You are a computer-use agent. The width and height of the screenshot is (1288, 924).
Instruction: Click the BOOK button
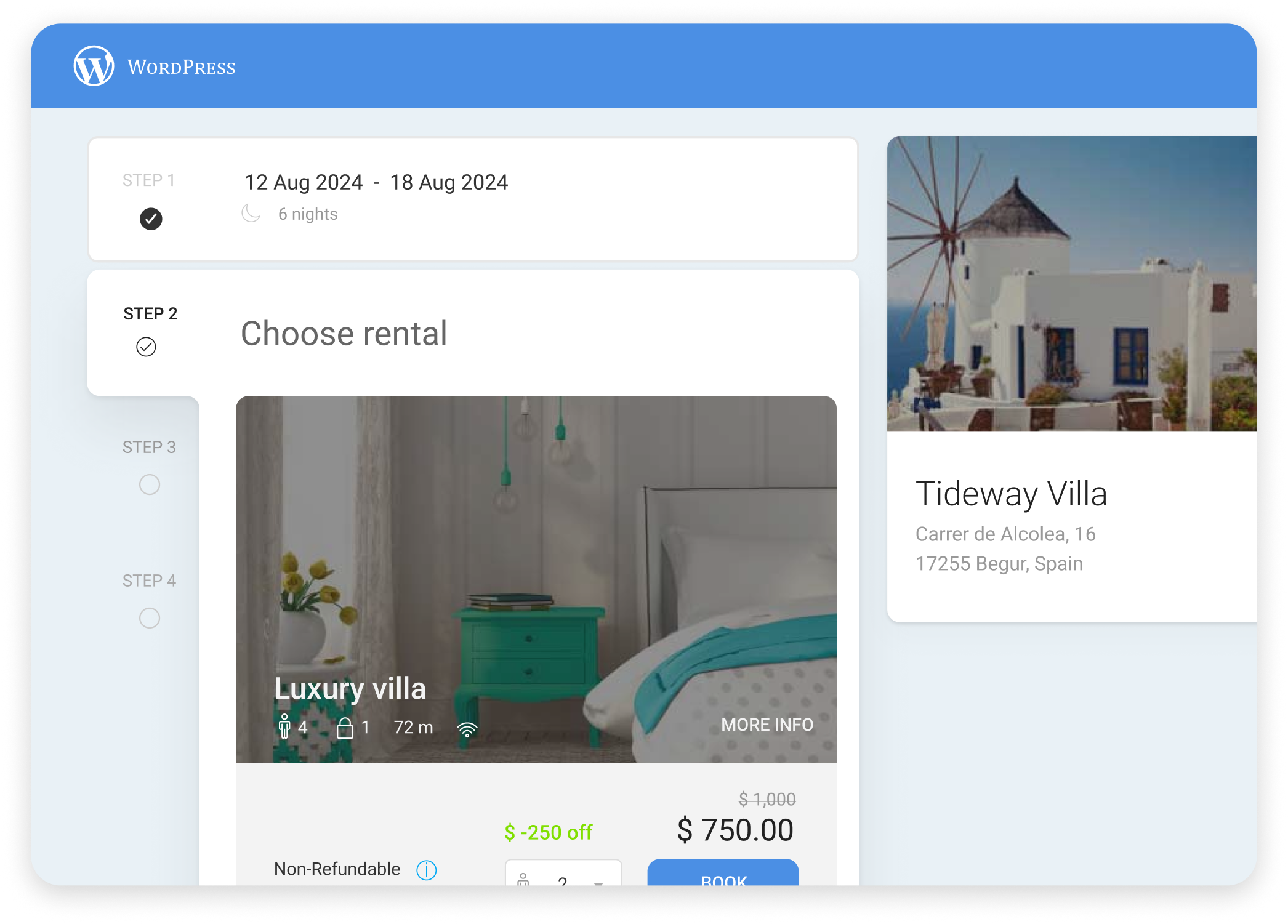tap(723, 873)
